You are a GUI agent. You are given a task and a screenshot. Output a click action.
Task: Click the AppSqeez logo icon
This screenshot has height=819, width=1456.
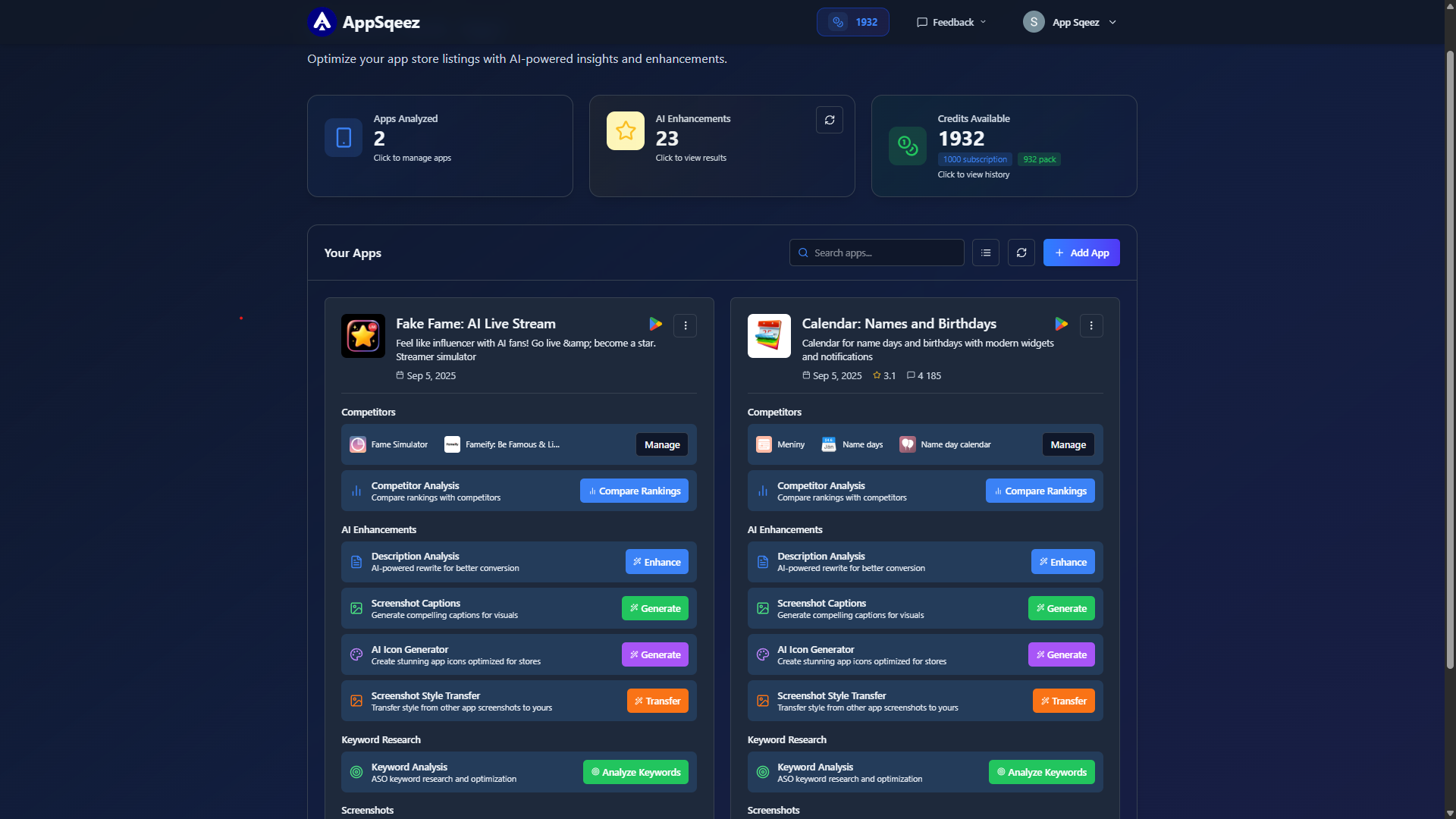pos(322,22)
